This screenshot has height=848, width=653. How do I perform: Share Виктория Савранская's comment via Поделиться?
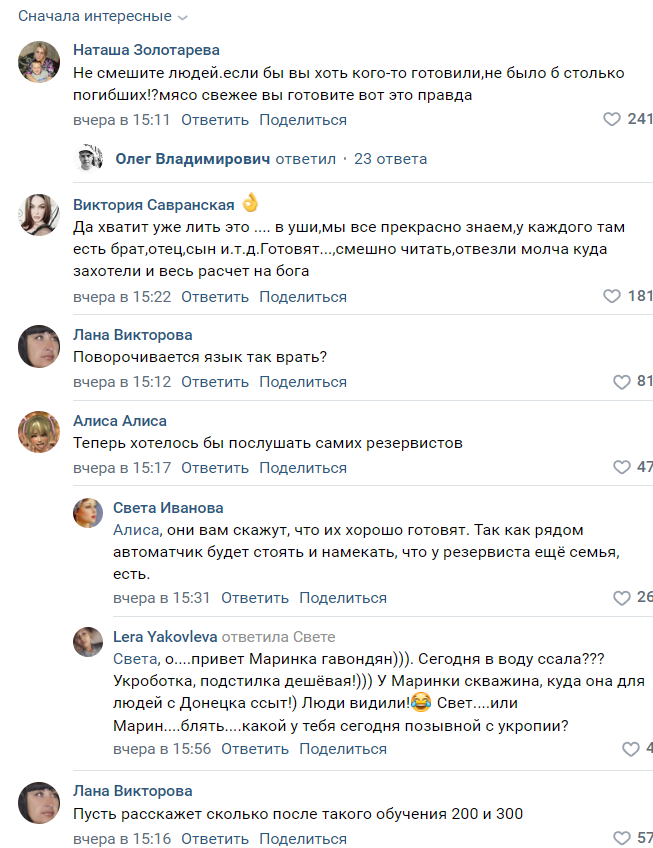[x=303, y=297]
